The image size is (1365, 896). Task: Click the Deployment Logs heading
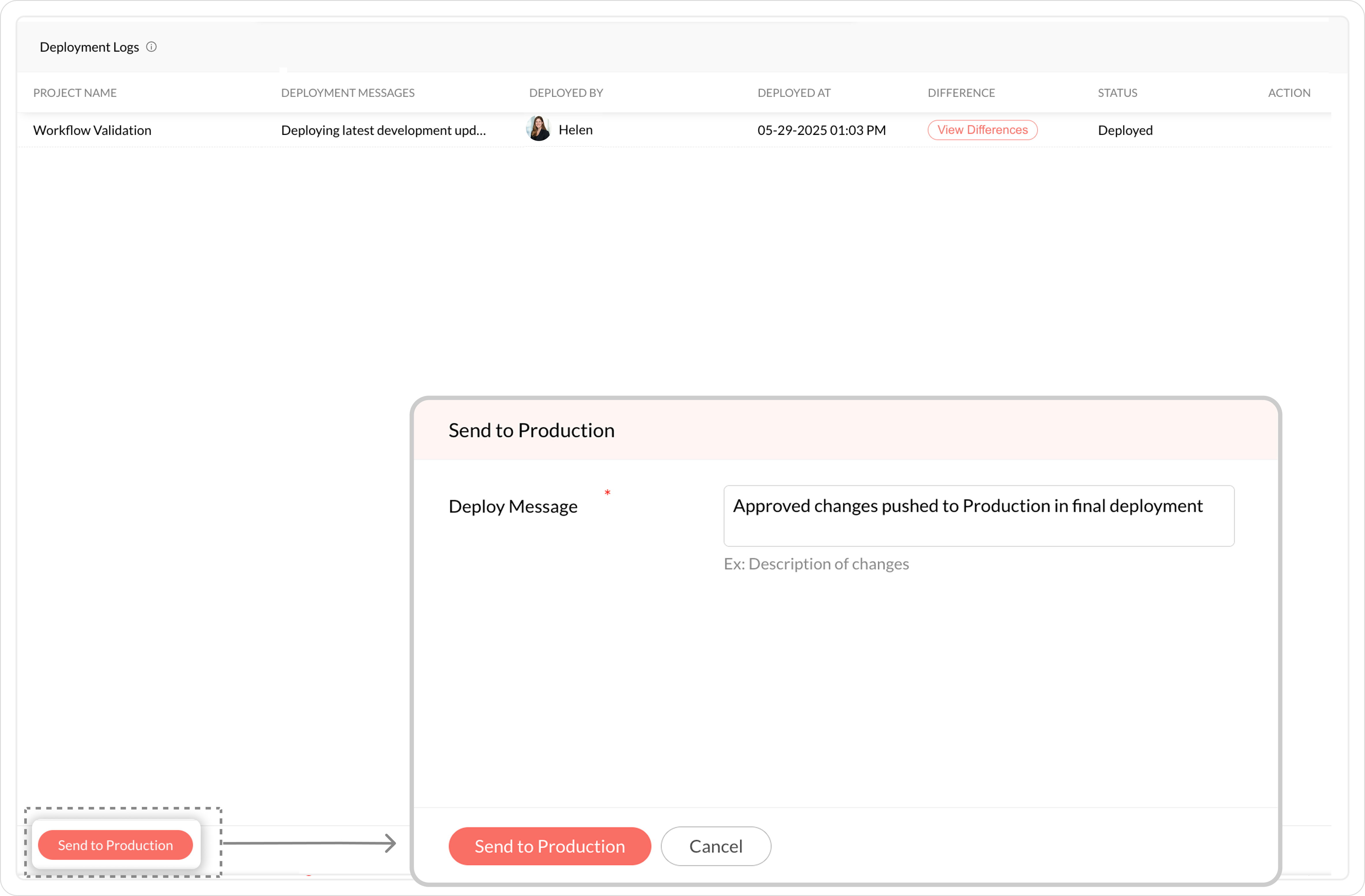89,47
